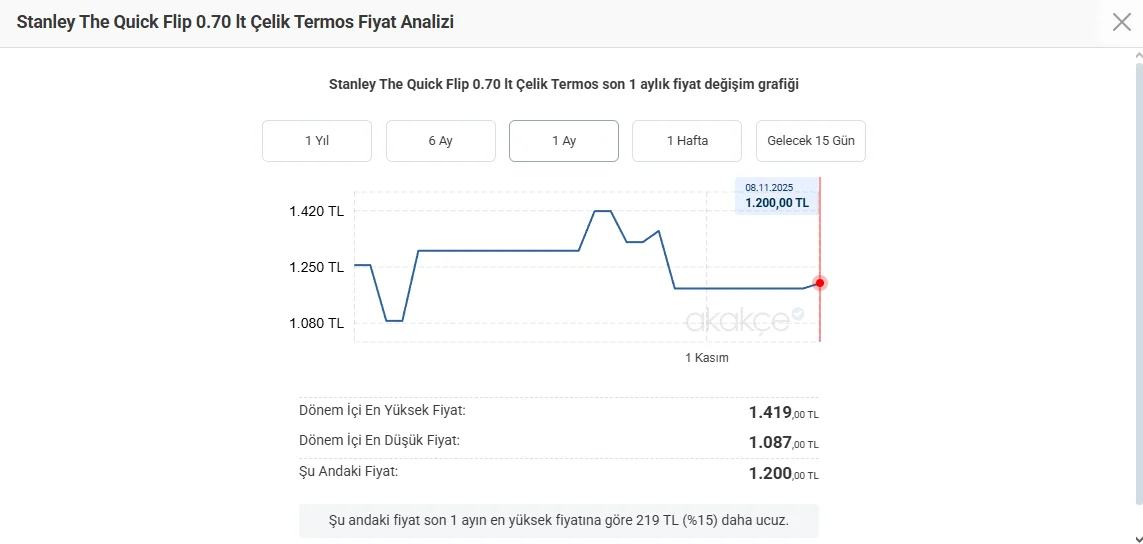Select the 6 Ay time range

[x=441, y=141]
